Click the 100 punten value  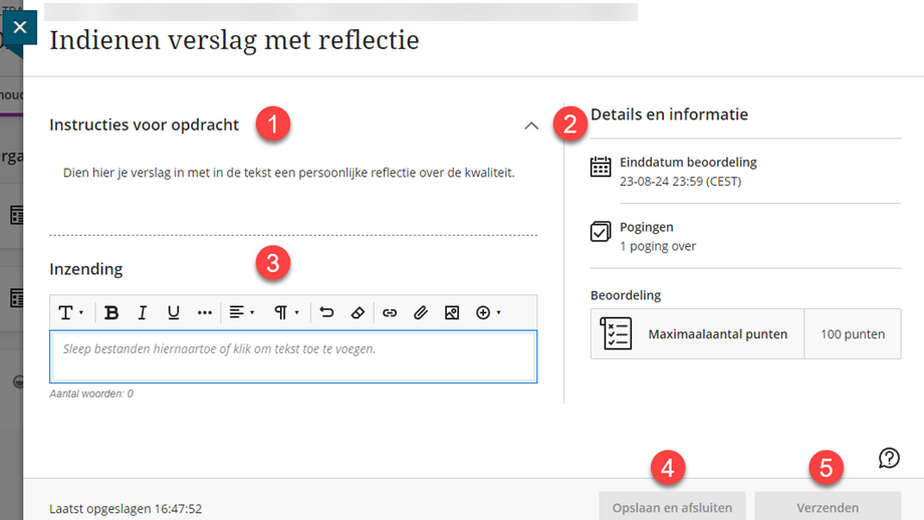853,334
